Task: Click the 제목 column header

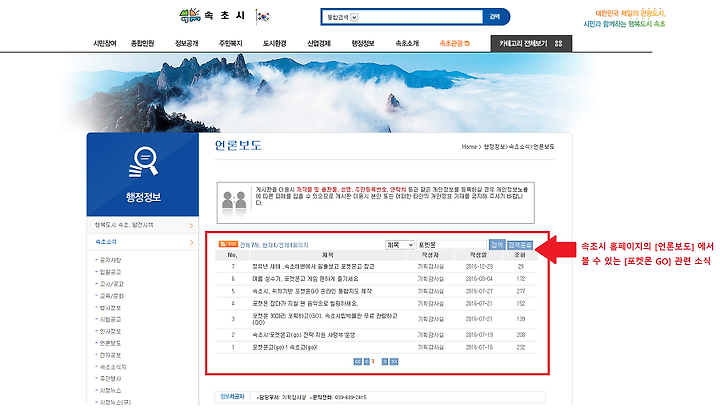Action: (327, 255)
